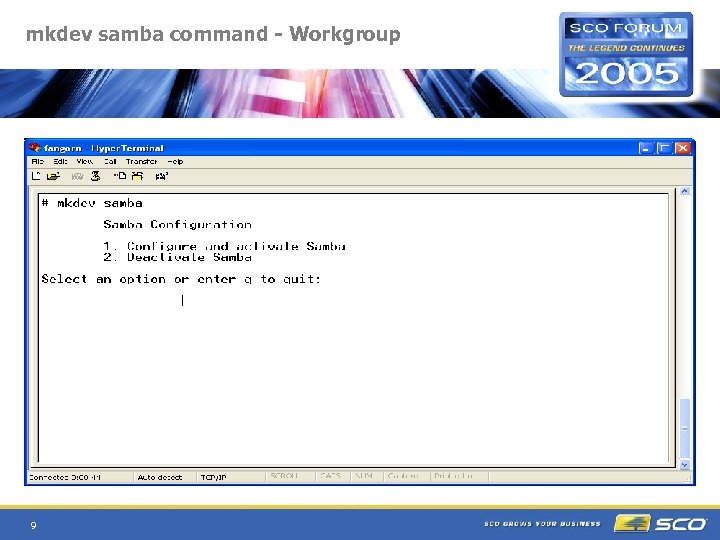Maximize the HyperTerminal window

click(x=664, y=148)
